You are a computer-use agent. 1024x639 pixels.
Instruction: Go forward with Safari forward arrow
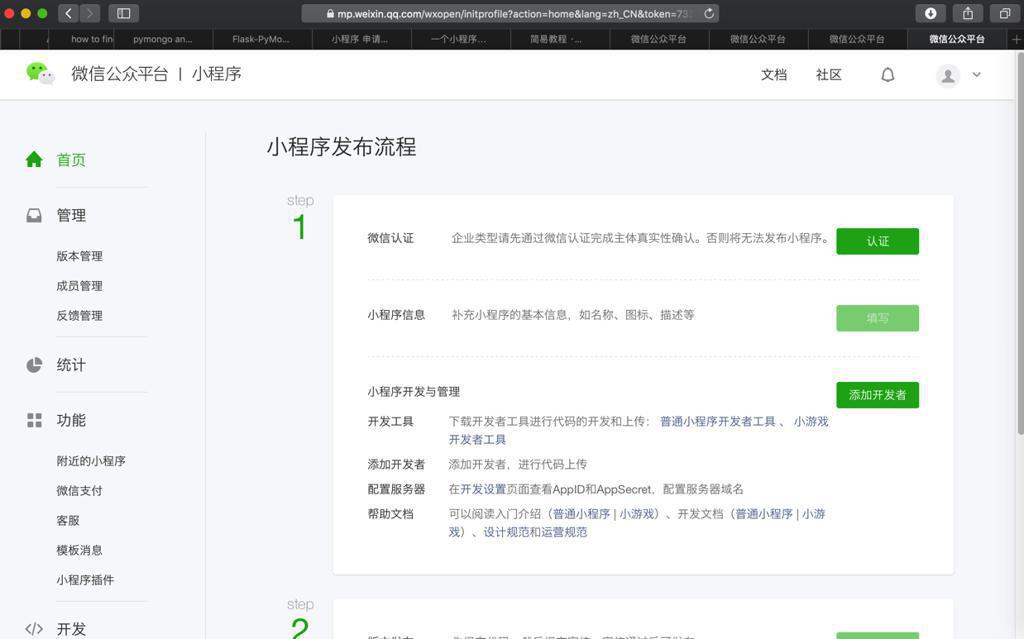point(89,13)
